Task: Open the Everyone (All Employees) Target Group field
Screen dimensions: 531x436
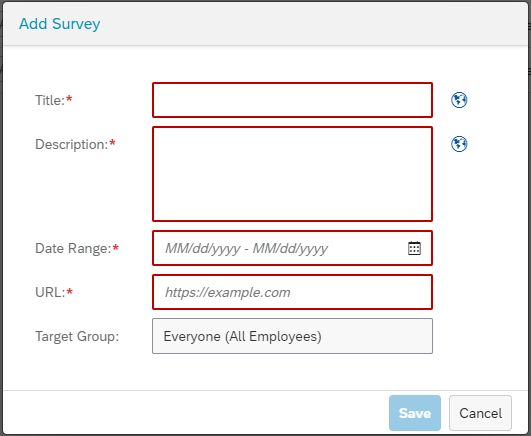Action: (292, 336)
